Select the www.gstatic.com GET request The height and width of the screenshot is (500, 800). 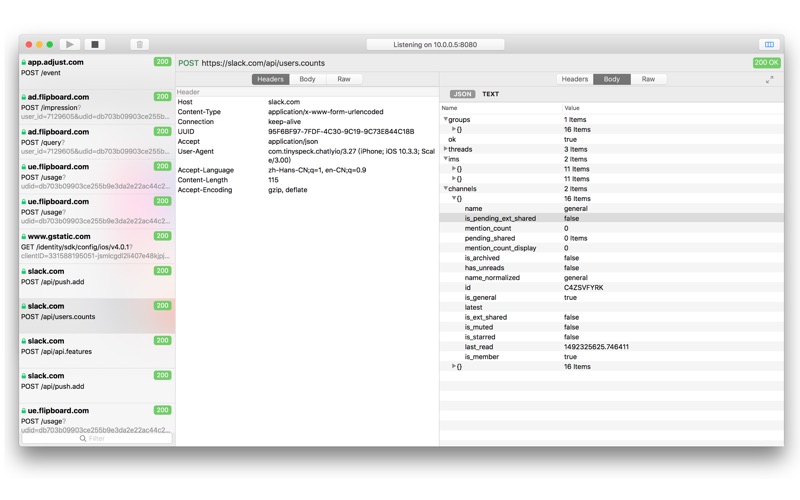coord(97,246)
